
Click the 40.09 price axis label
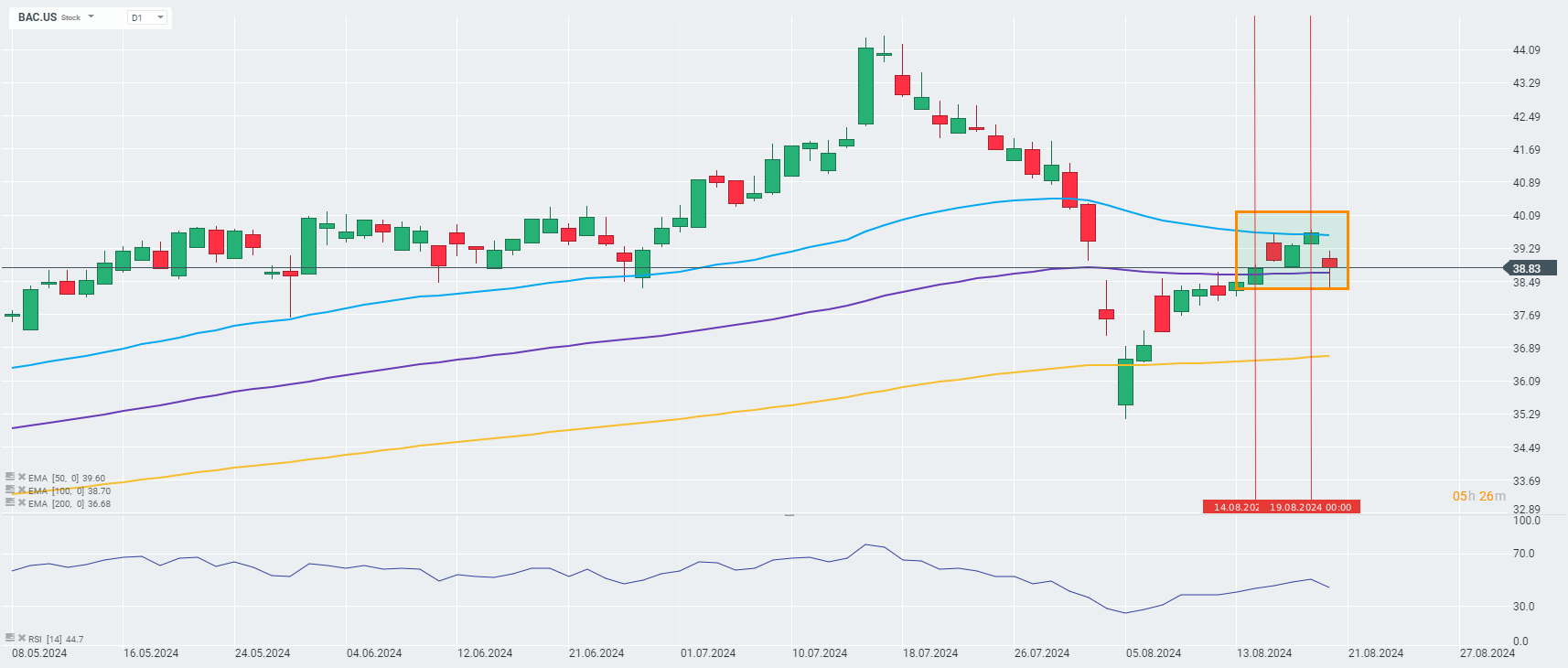point(1526,216)
